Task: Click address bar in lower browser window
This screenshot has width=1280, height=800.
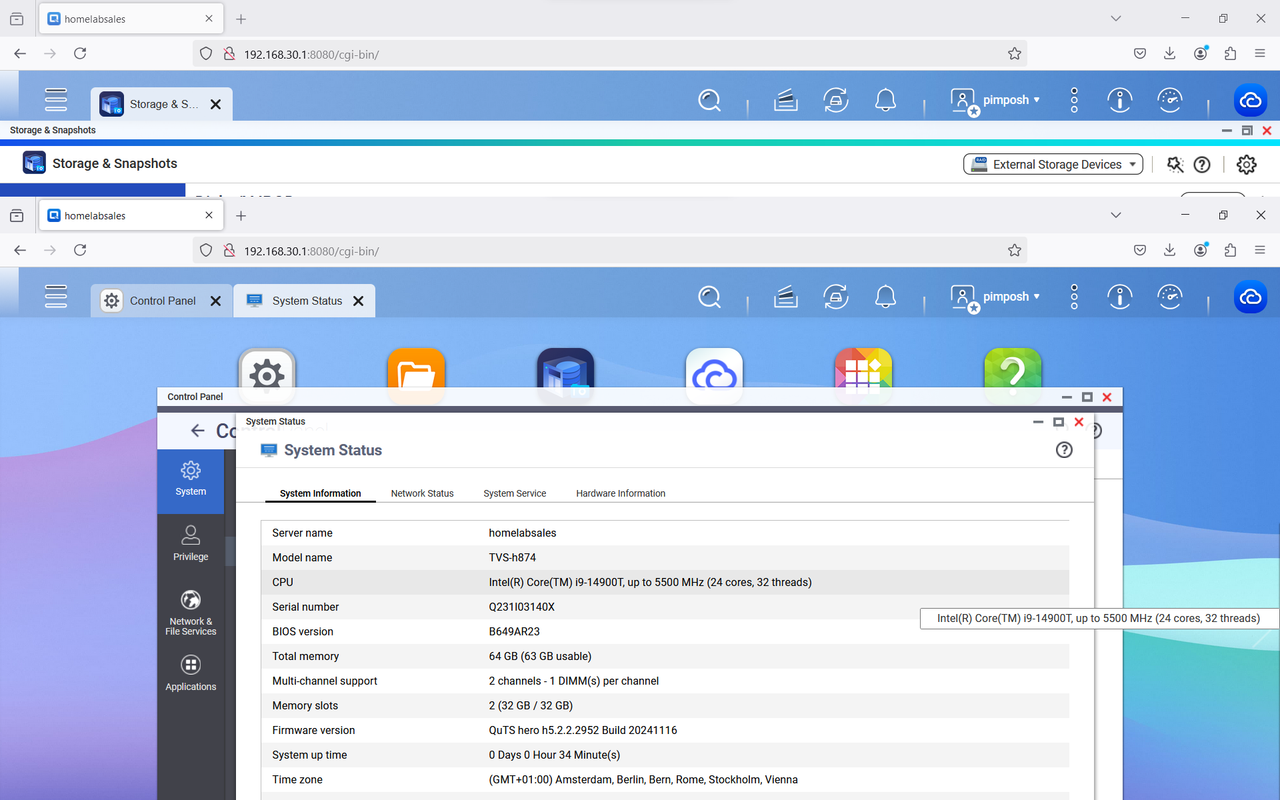Action: (x=610, y=251)
